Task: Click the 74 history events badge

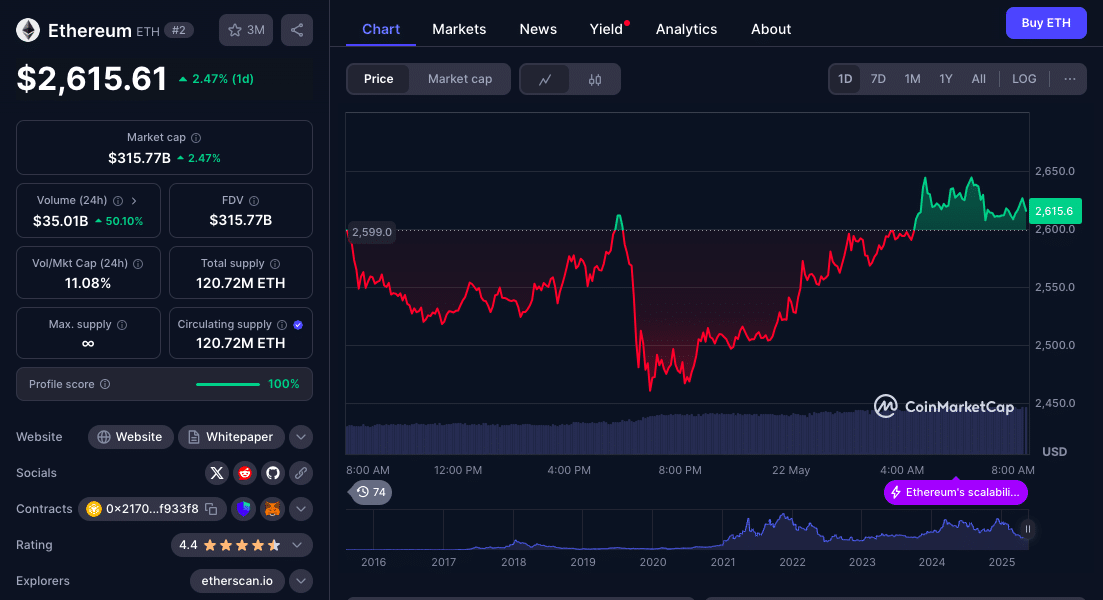Action: (x=371, y=492)
